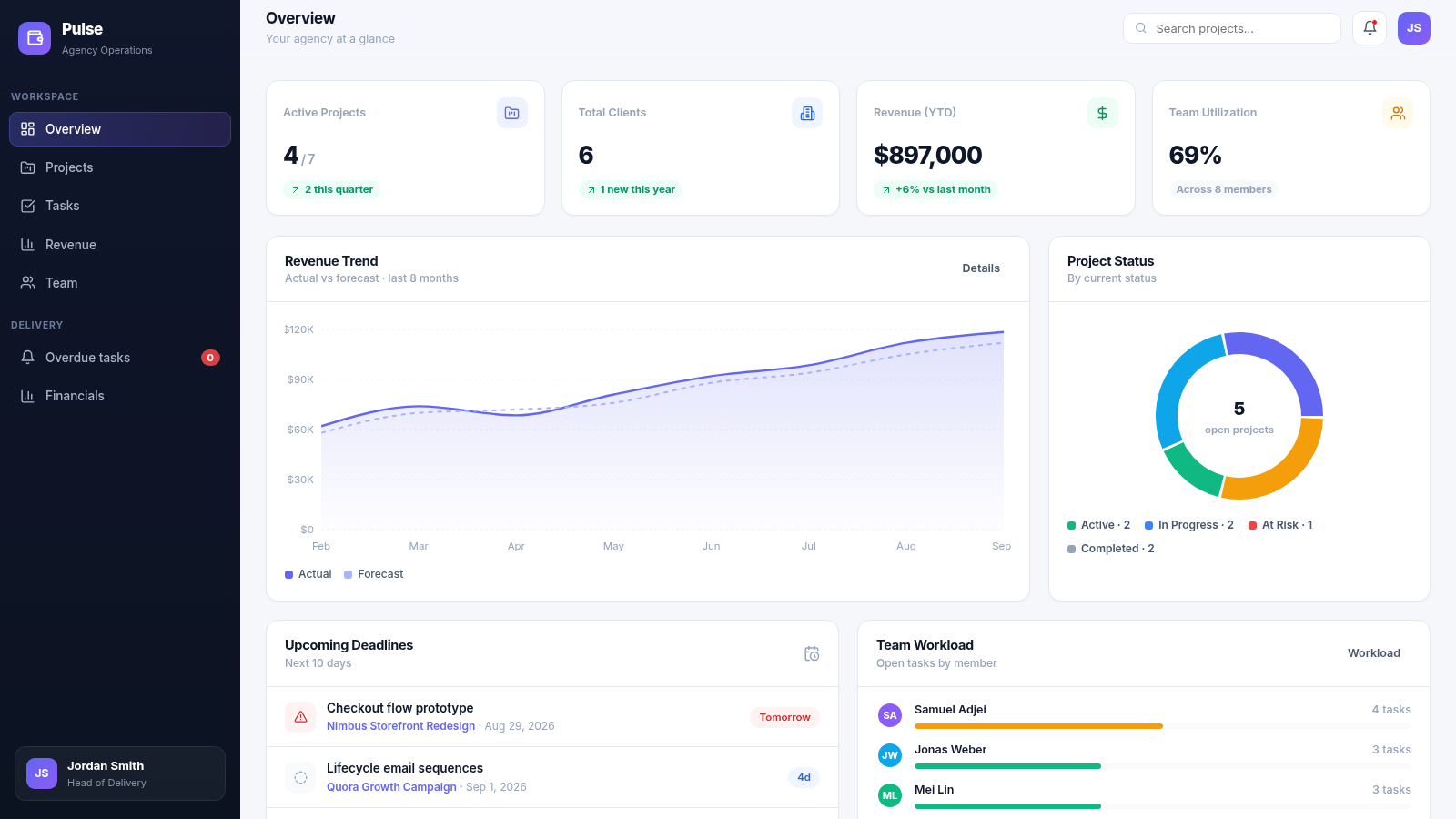Viewport: 1456px width, 819px height.
Task: Click the JS avatar in sidebar footer
Action: tap(42, 773)
